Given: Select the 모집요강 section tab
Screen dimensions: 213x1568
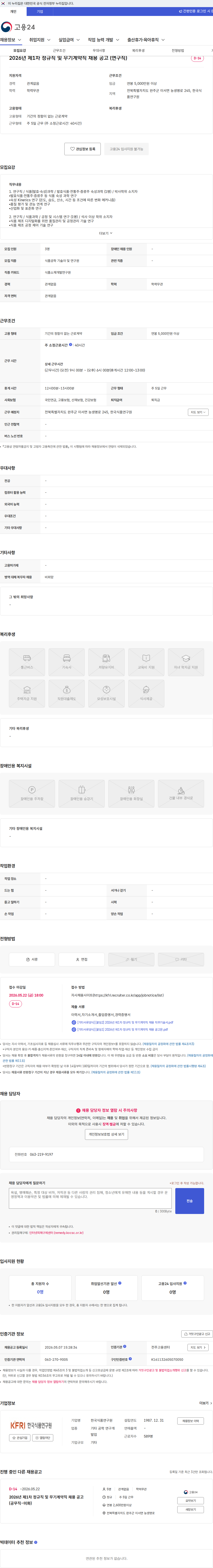Looking at the screenshot, I should tap(20, 50).
